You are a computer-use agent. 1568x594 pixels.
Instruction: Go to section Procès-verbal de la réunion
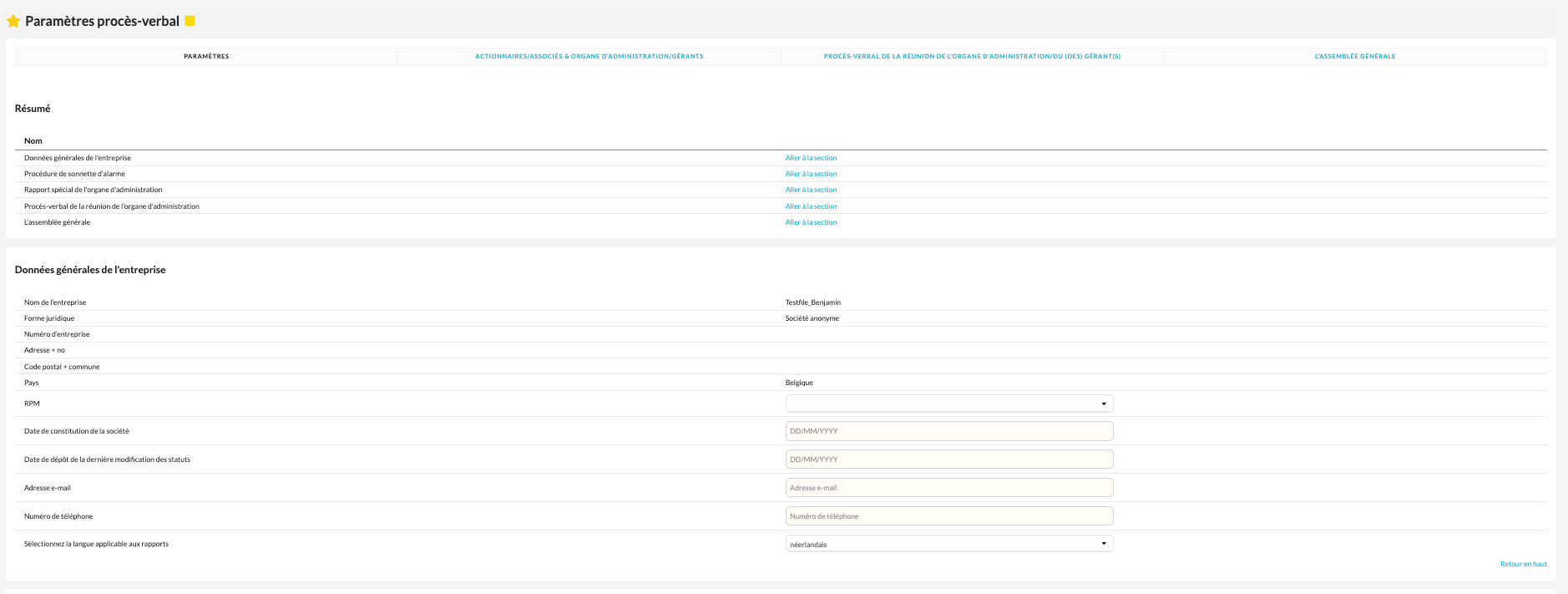pos(811,206)
